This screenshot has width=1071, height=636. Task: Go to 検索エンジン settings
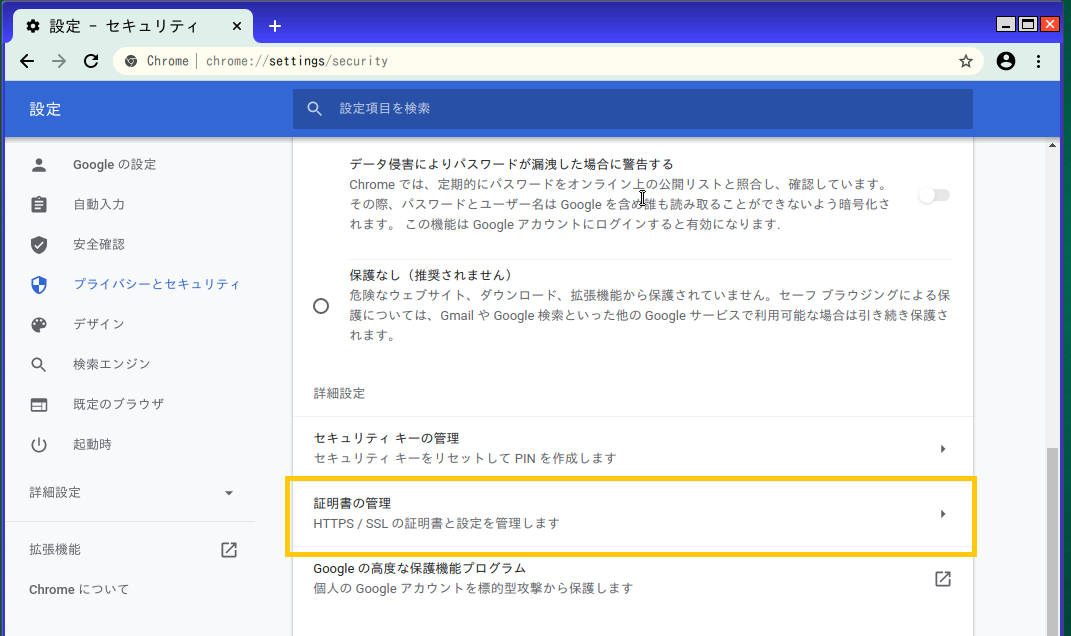[111, 364]
